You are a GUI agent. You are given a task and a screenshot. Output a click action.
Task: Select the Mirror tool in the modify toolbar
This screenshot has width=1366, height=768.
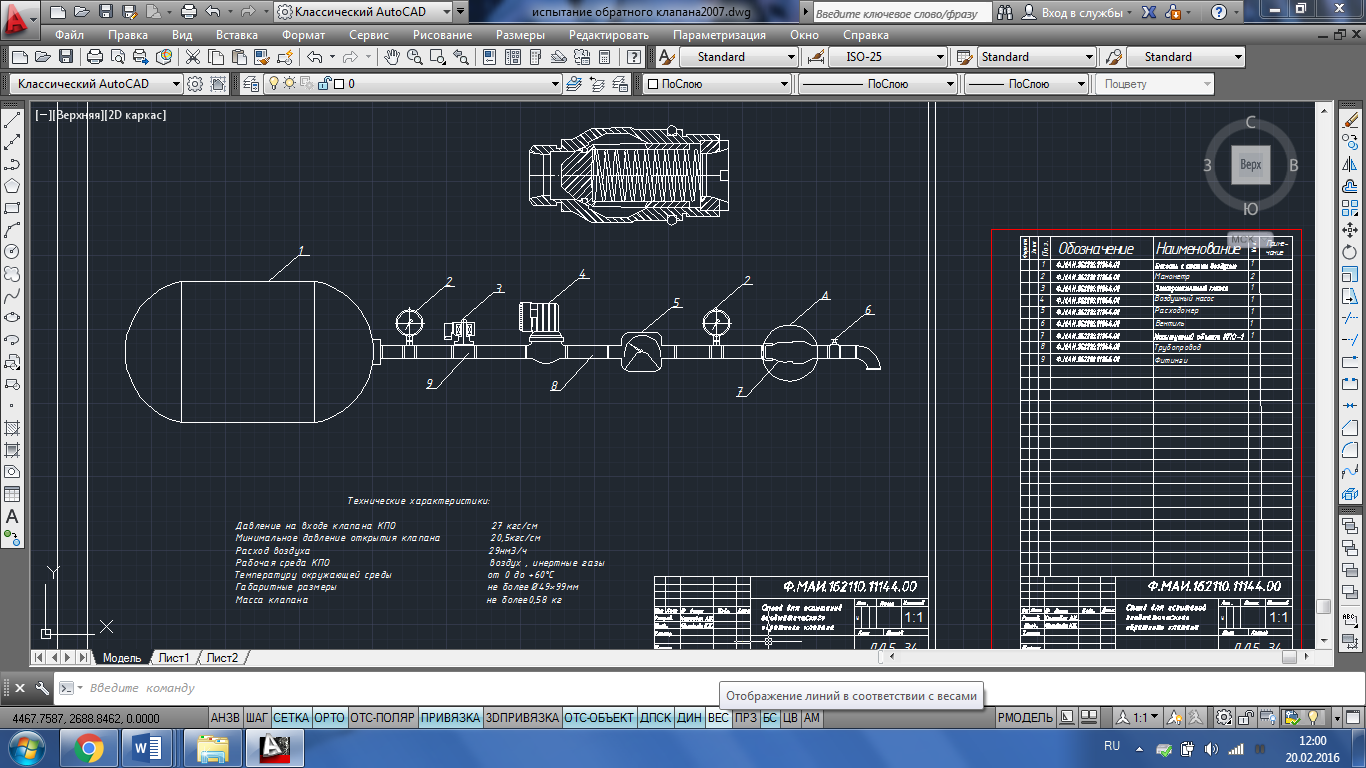1350,165
